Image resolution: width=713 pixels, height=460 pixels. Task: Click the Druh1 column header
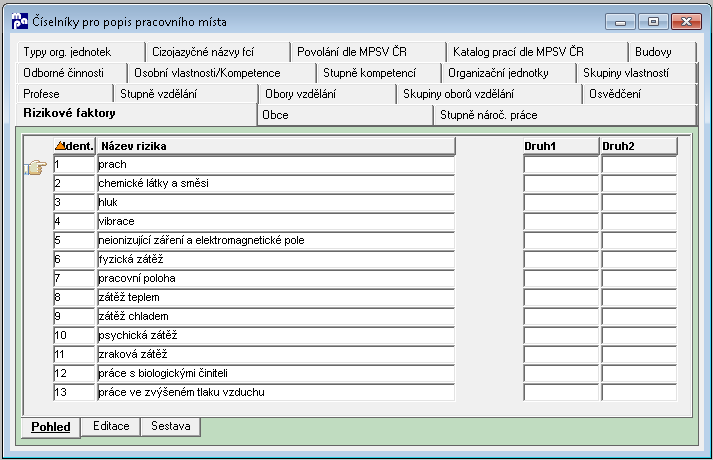pyautogui.click(x=561, y=146)
